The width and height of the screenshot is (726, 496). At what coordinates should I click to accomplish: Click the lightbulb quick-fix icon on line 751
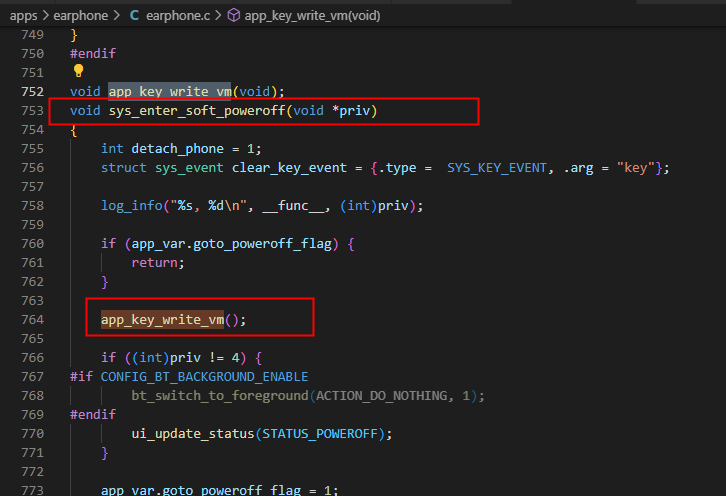pos(78,71)
